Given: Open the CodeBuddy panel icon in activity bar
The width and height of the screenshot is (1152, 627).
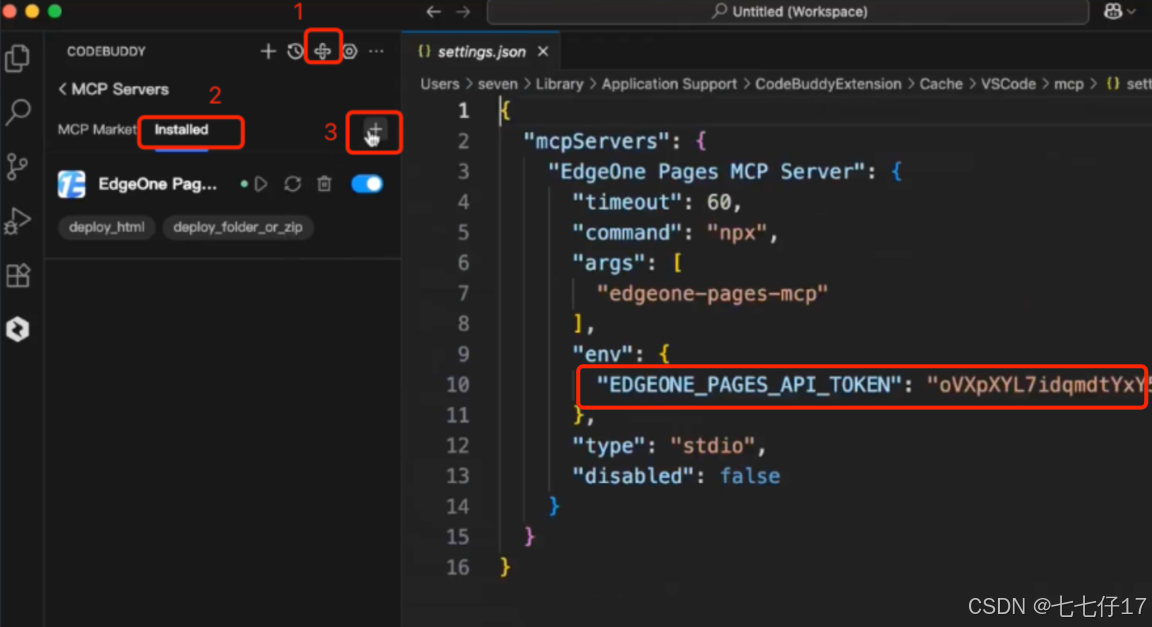Looking at the screenshot, I should (18, 329).
